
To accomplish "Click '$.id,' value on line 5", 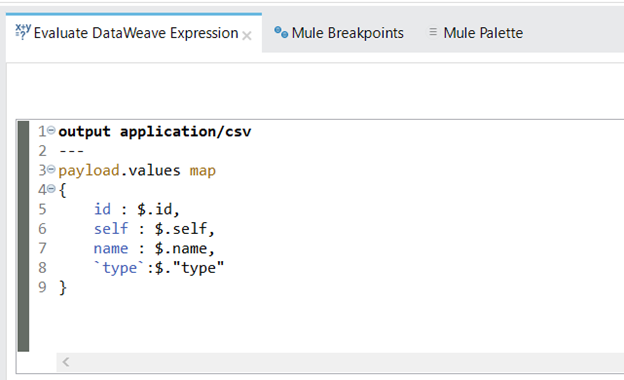I will click(158, 209).
